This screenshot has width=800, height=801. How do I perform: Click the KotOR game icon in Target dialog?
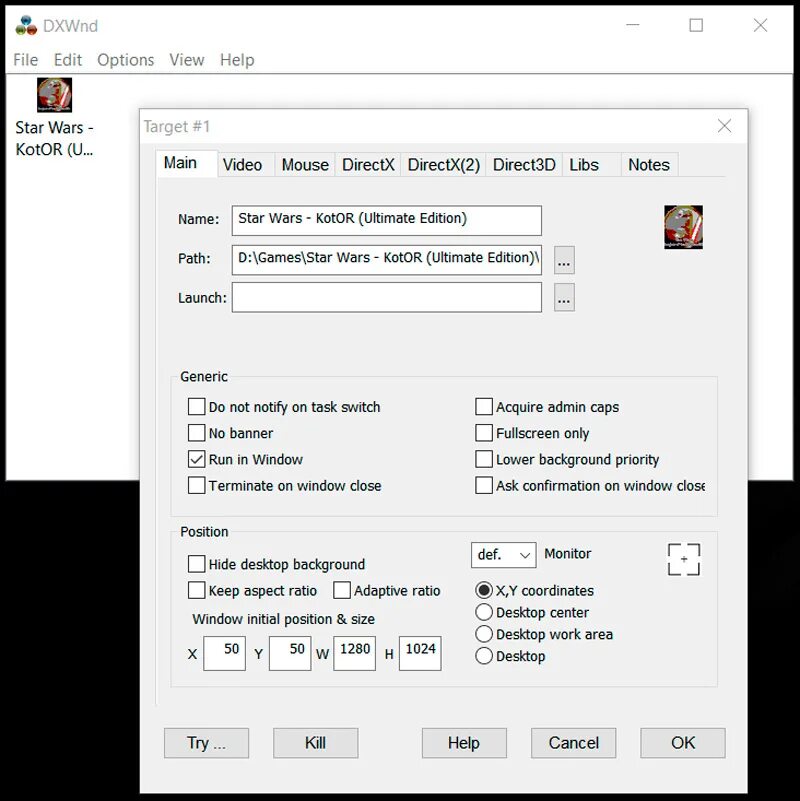[683, 227]
